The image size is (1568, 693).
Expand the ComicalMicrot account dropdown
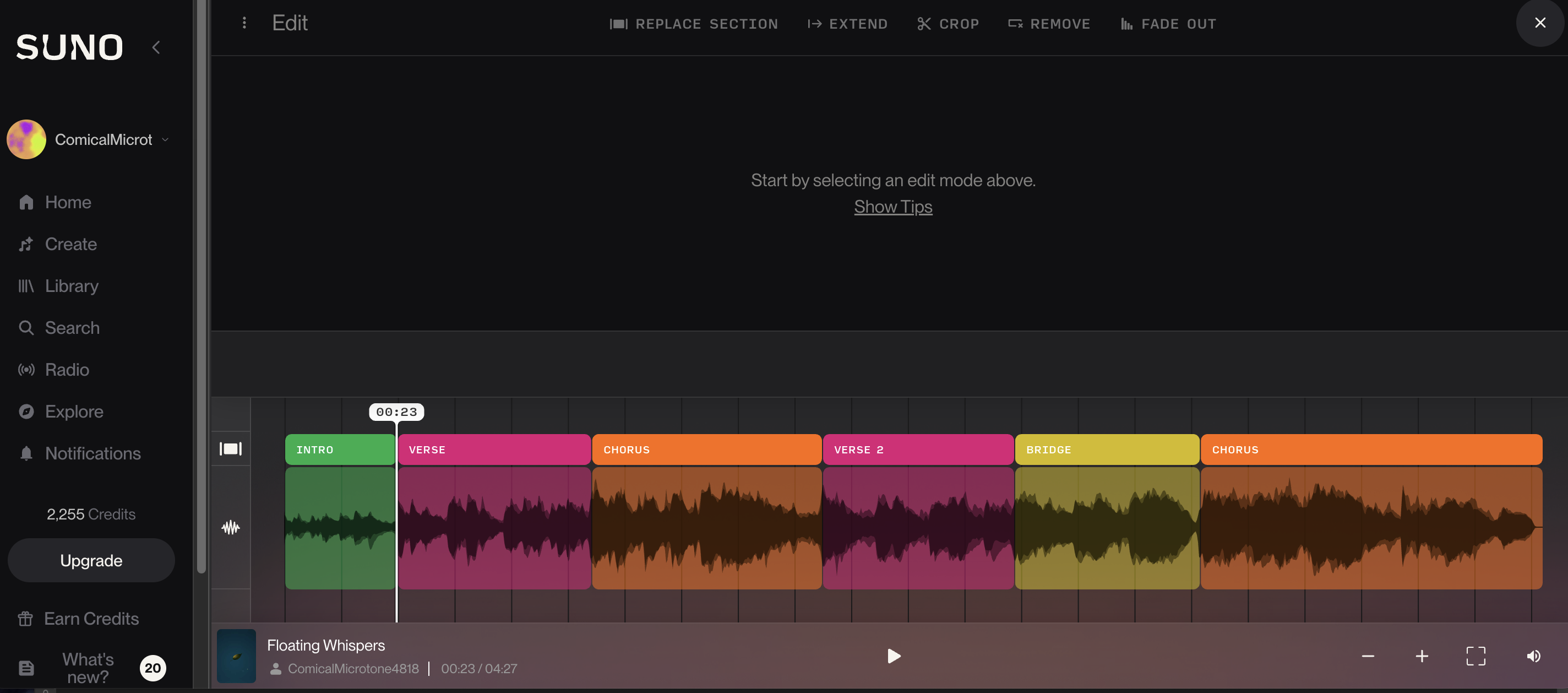(165, 139)
